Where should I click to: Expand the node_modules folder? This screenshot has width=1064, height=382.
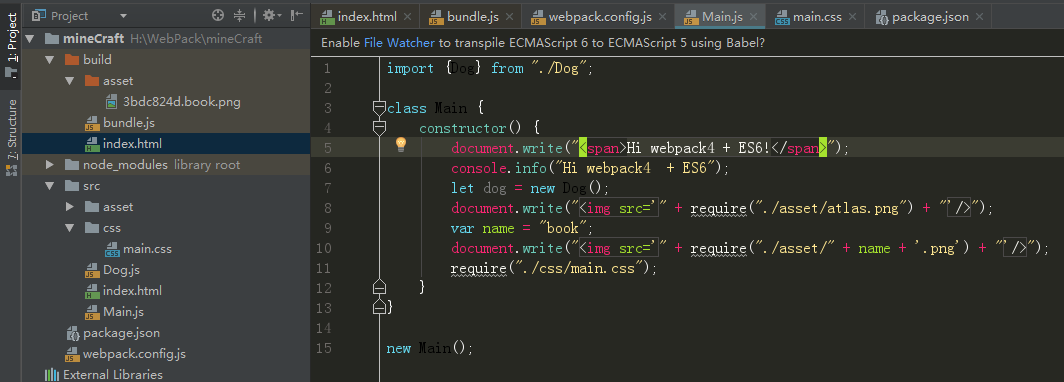click(50, 165)
